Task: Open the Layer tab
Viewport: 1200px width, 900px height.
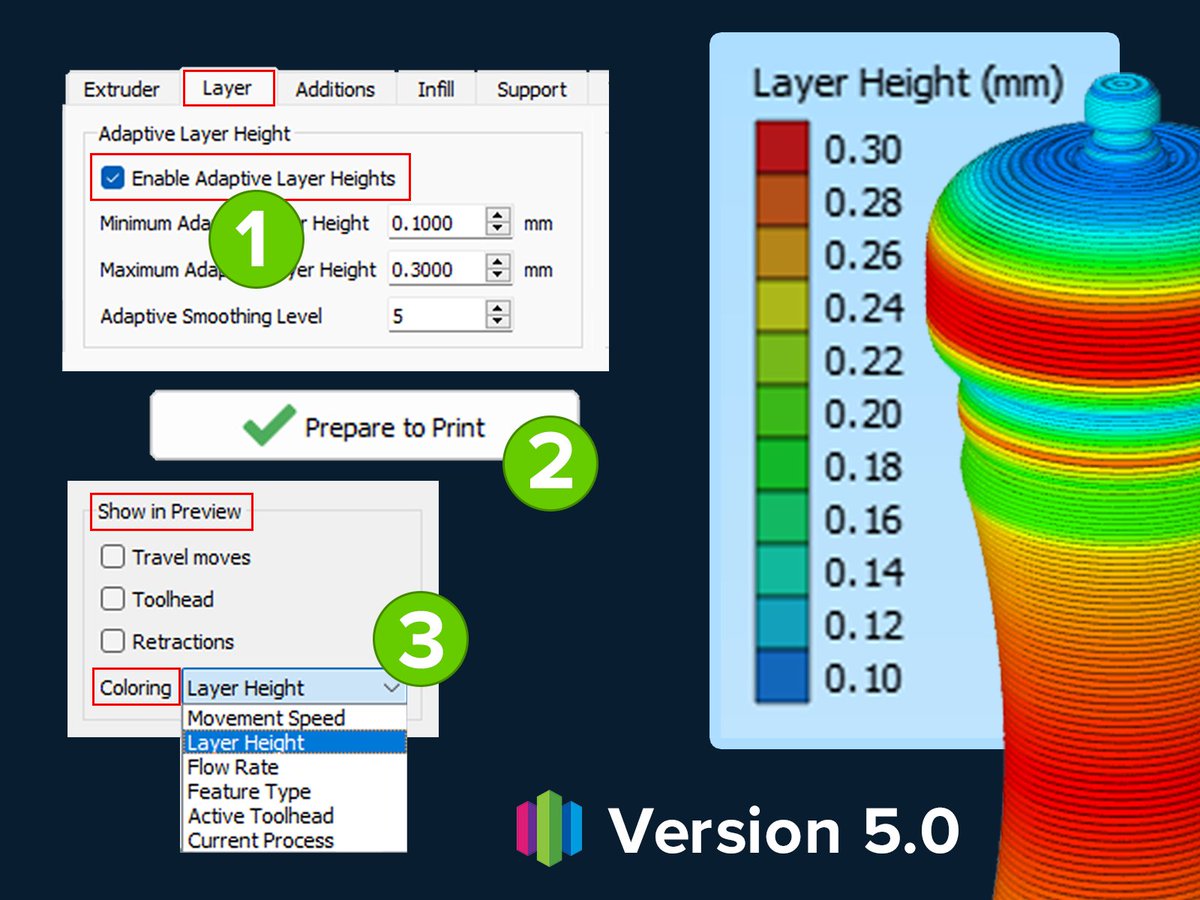Action: [x=228, y=88]
